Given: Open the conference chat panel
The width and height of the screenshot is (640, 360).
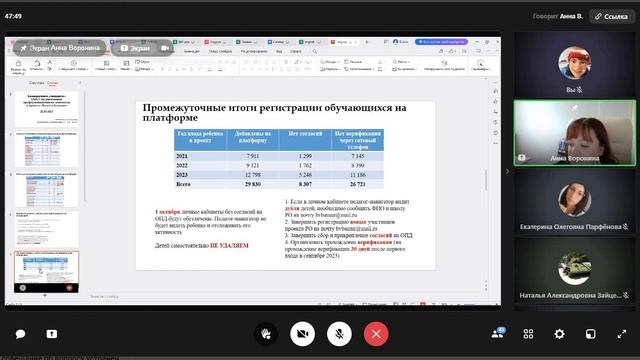Looking at the screenshot, I should [x=20, y=334].
